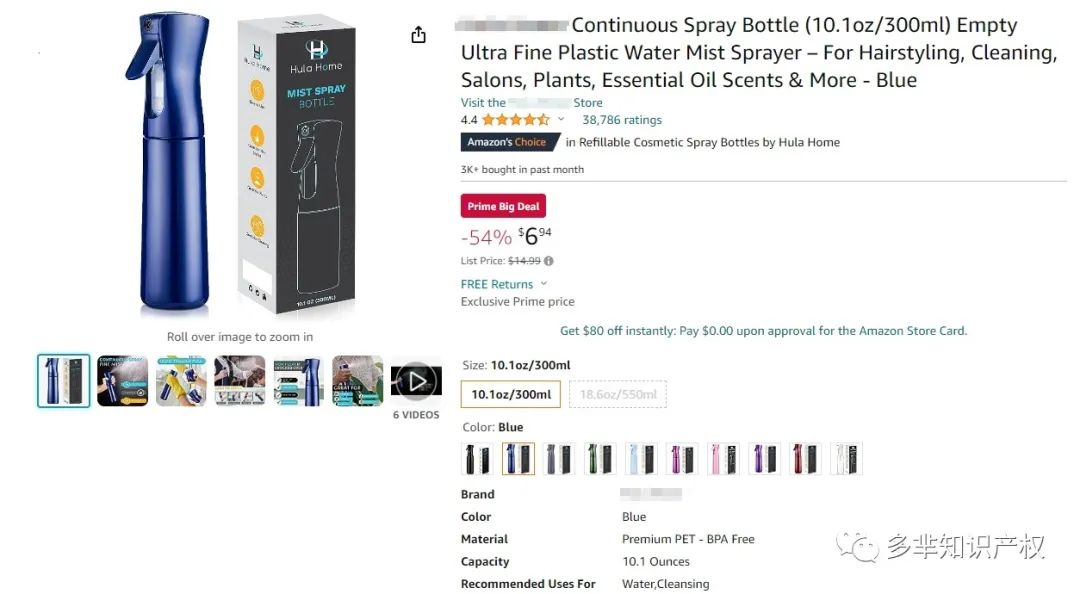The height and width of the screenshot is (594, 1080).
Task: Click the share icon beside product image
Action: pyautogui.click(x=418, y=35)
